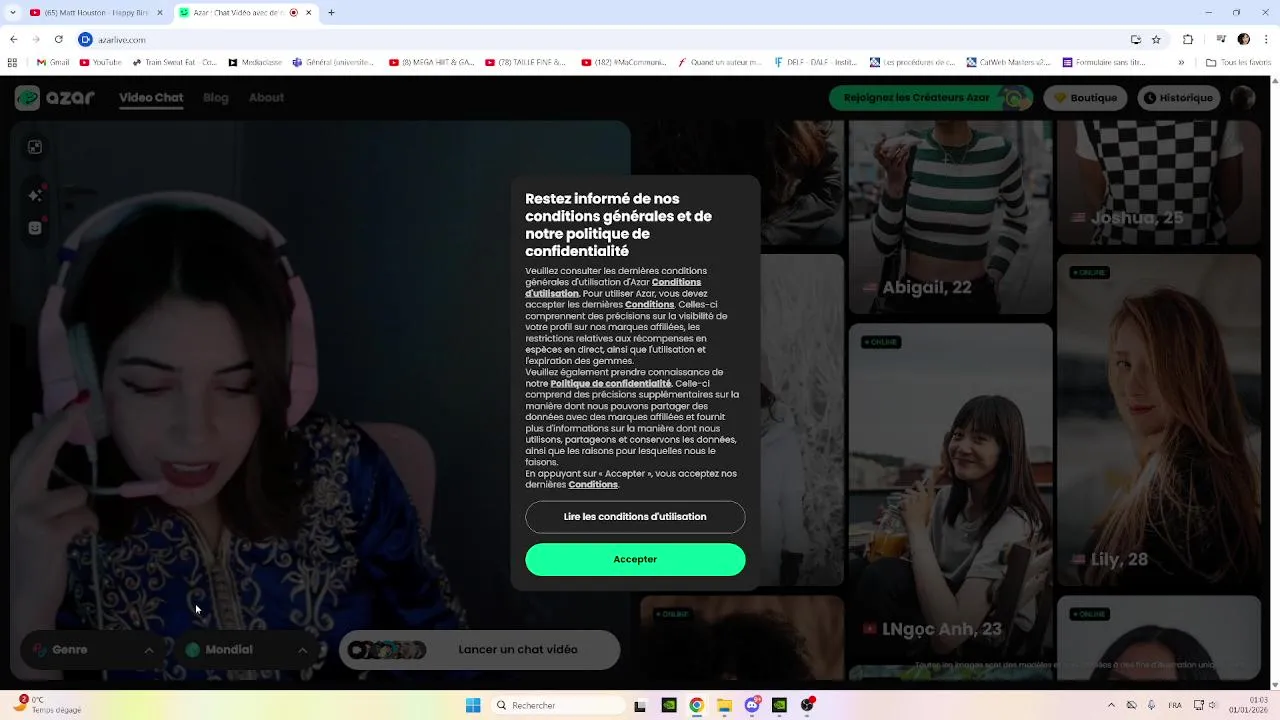
Task: Click Lire les conditions d'utilisation button
Action: tap(635, 517)
